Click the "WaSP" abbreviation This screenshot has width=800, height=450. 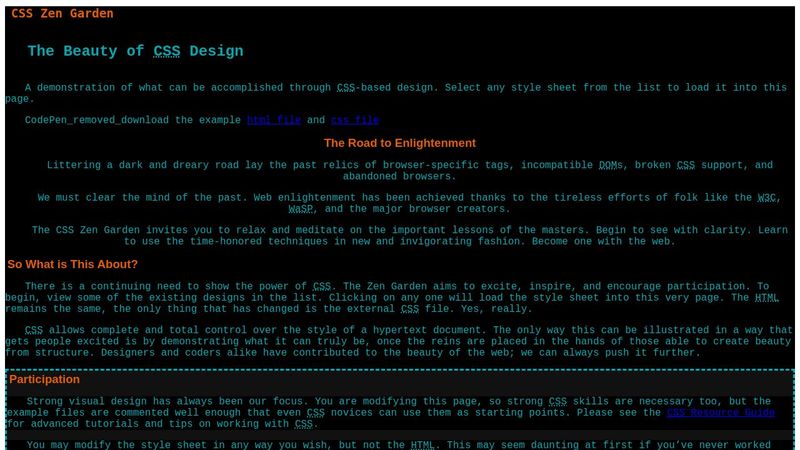[301, 209]
